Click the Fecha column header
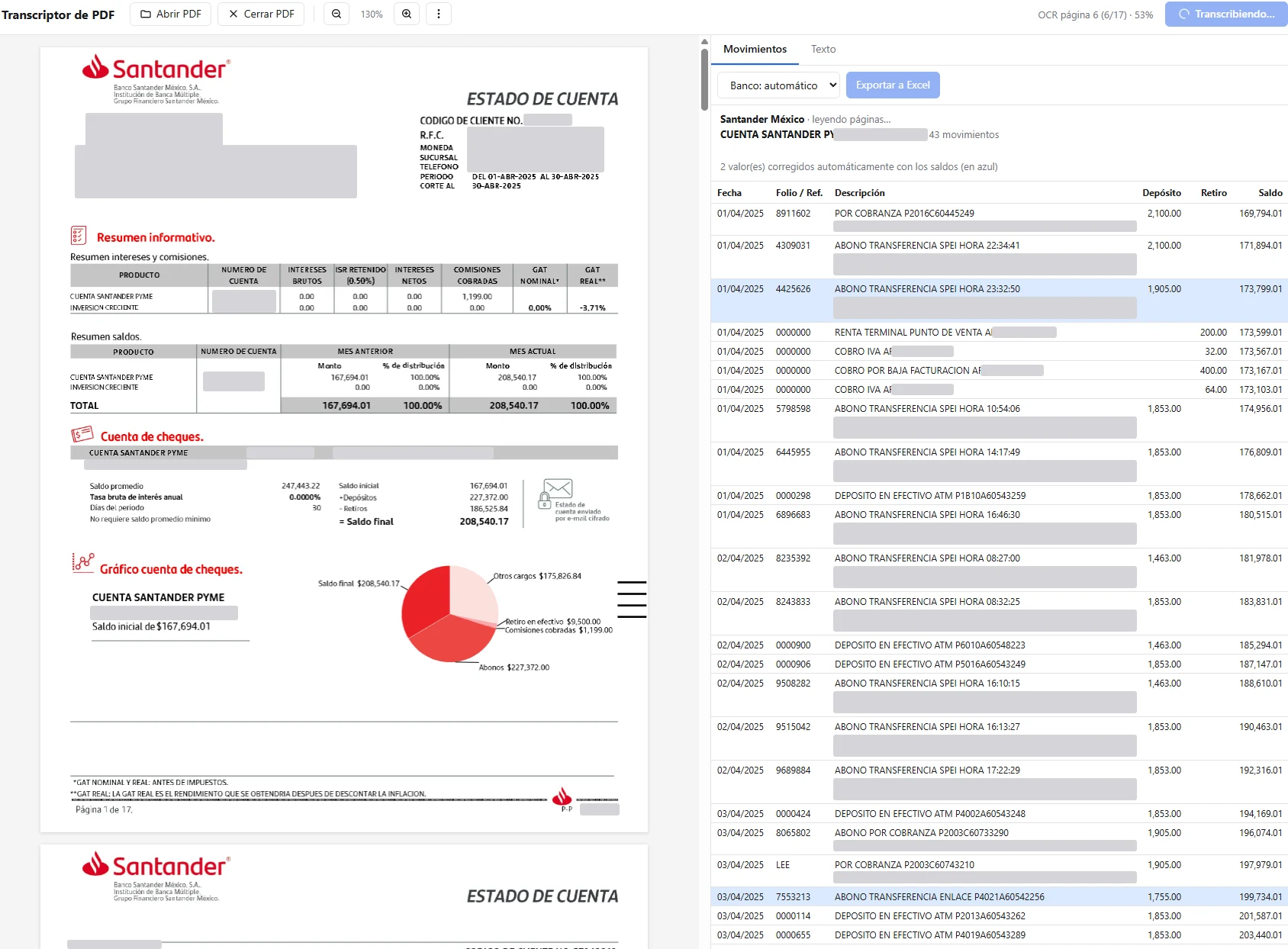The image size is (1288, 949). pyautogui.click(x=729, y=193)
